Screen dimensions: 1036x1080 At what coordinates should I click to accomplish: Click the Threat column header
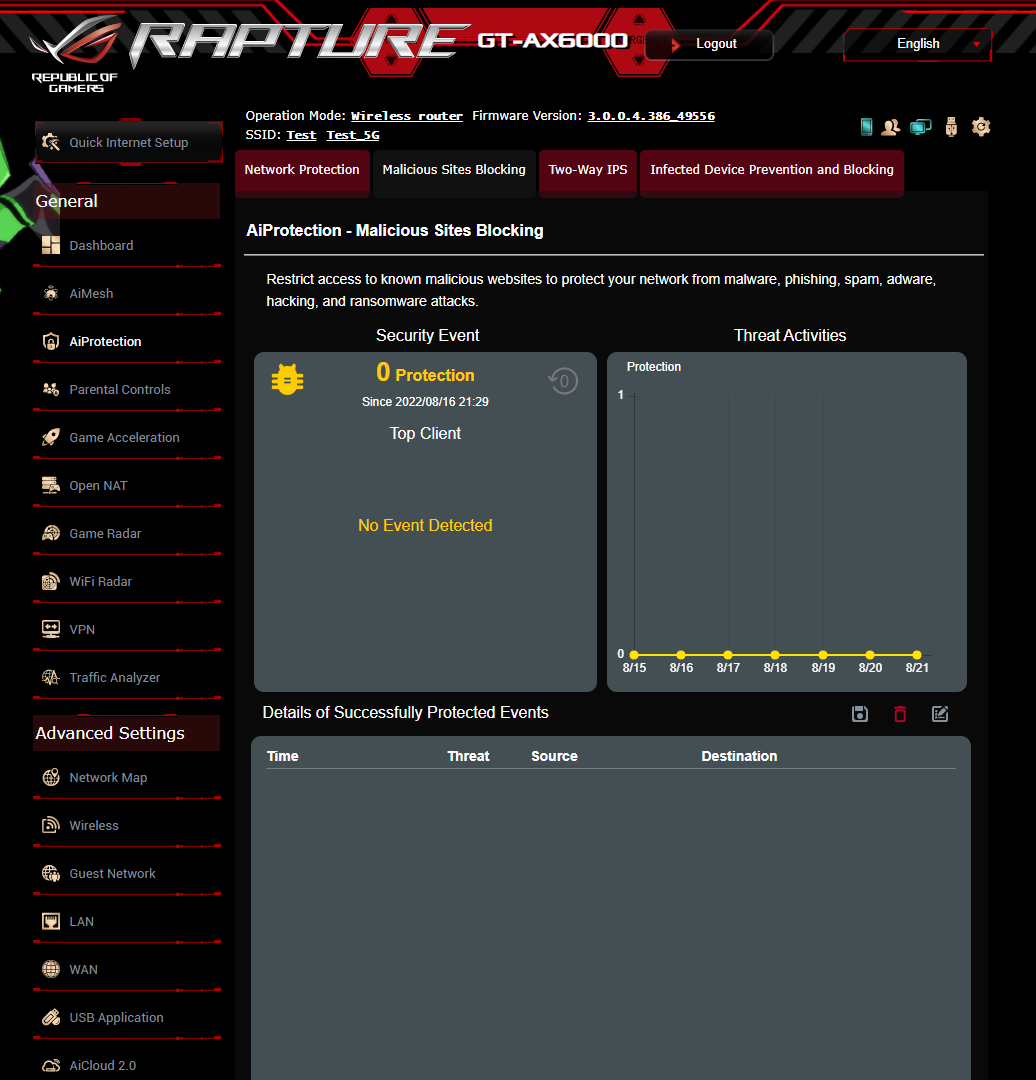click(468, 756)
